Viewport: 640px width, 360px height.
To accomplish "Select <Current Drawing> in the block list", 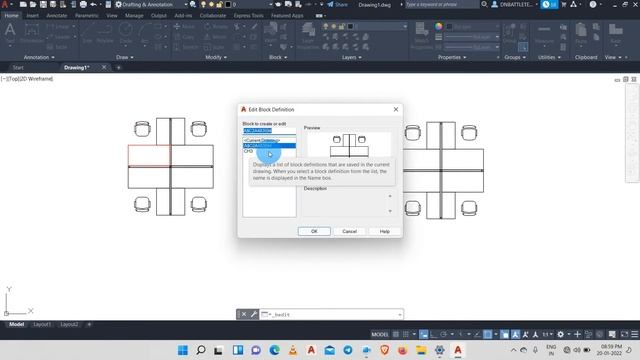I will 269,140.
